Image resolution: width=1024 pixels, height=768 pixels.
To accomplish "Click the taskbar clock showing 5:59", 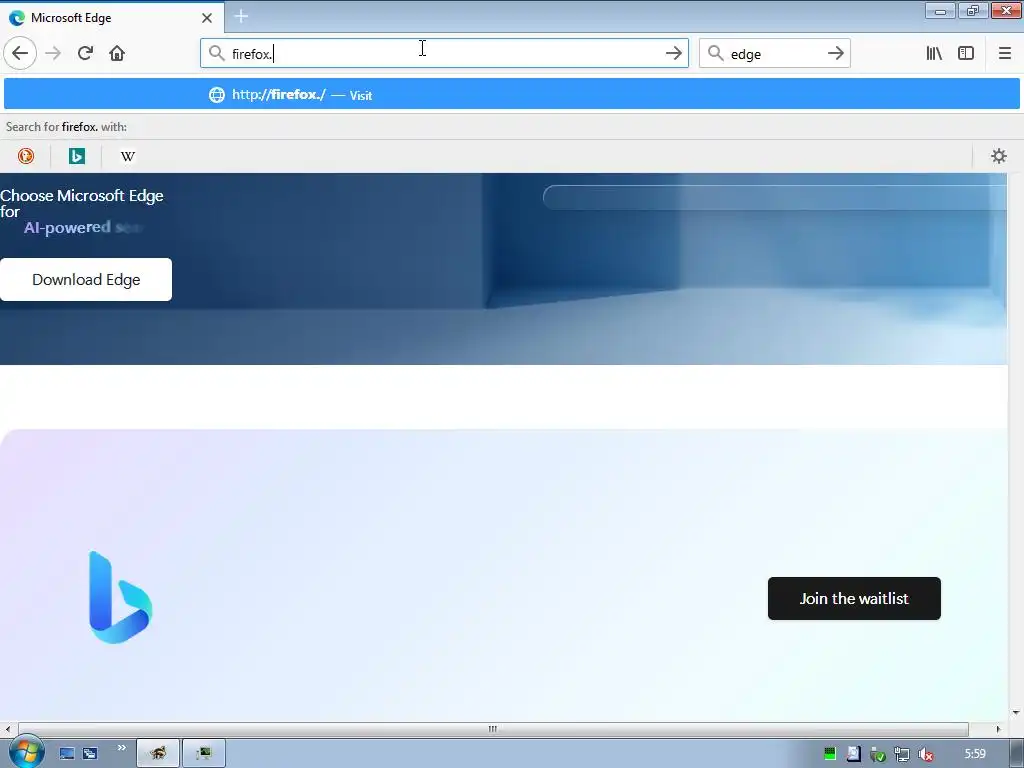I will pos(975,754).
